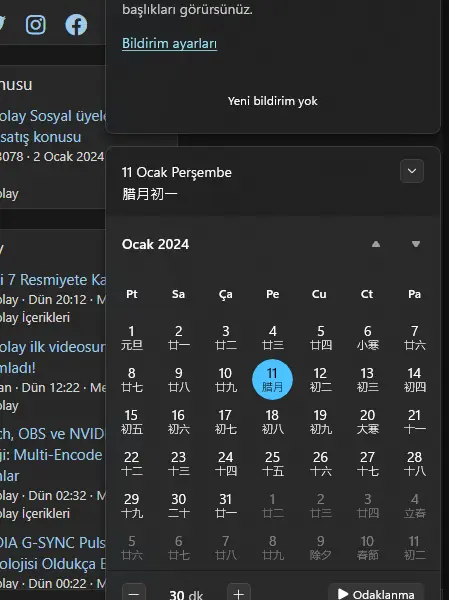Open the 'G-SYNC Puls' article link
Screen dimensions: 449x600
point(53,553)
